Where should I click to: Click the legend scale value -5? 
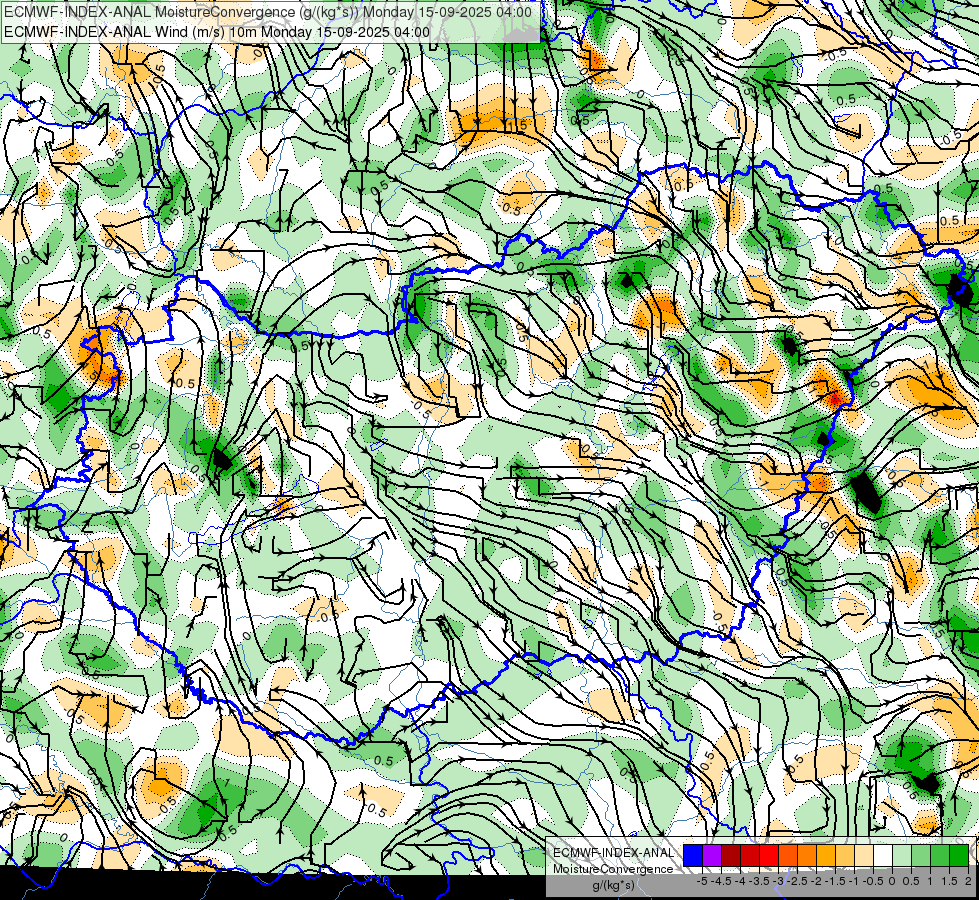[x=702, y=881]
